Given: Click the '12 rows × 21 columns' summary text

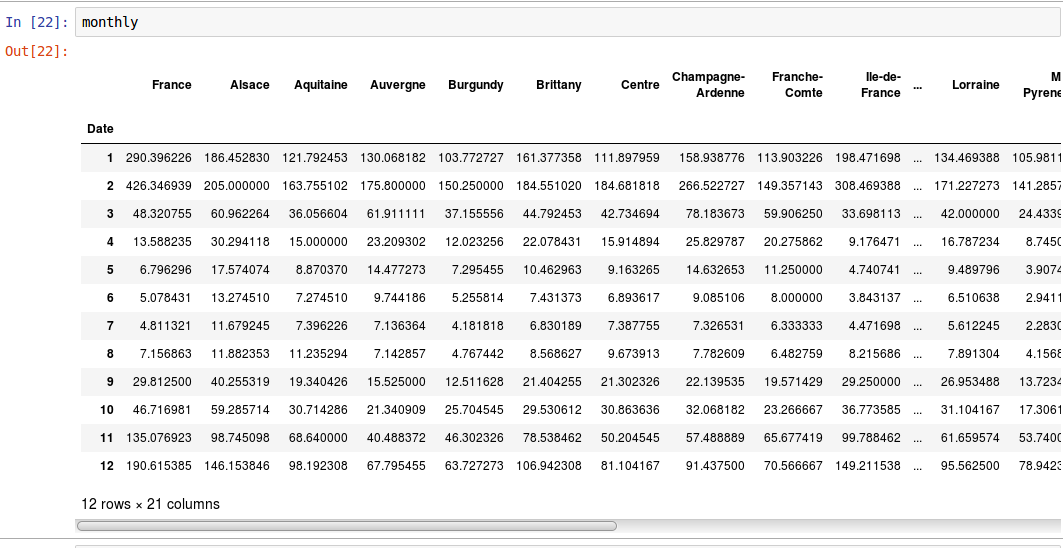Looking at the screenshot, I should click(151, 504).
